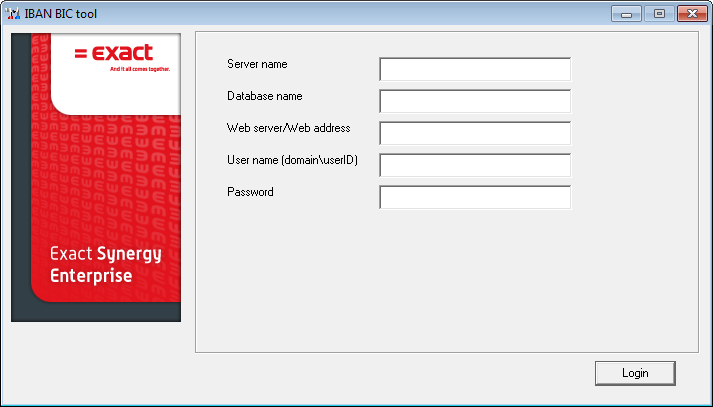Click the 'Web server/Web address' label
Viewport: 713px width, 407px height.
click(x=289, y=128)
